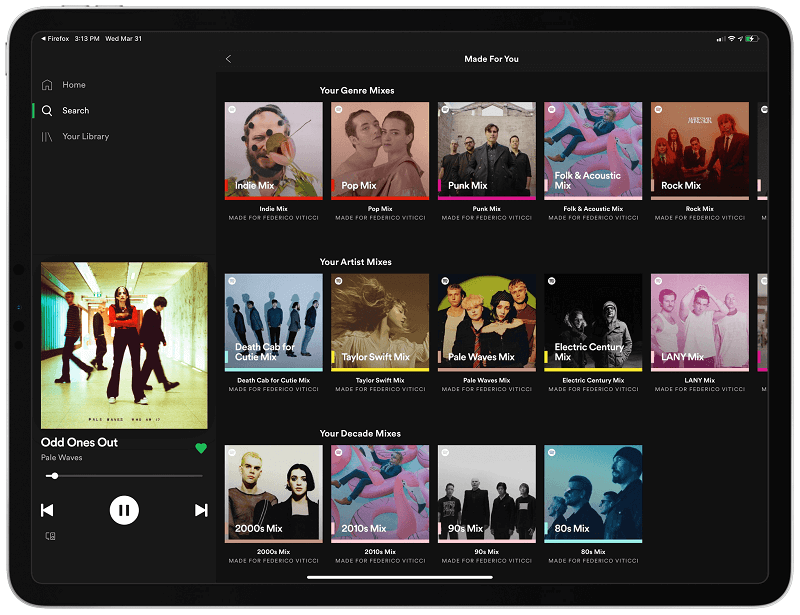Viewport: 800px width, 615px height.
Task: Open the Punk Mix cover
Action: tap(487, 151)
